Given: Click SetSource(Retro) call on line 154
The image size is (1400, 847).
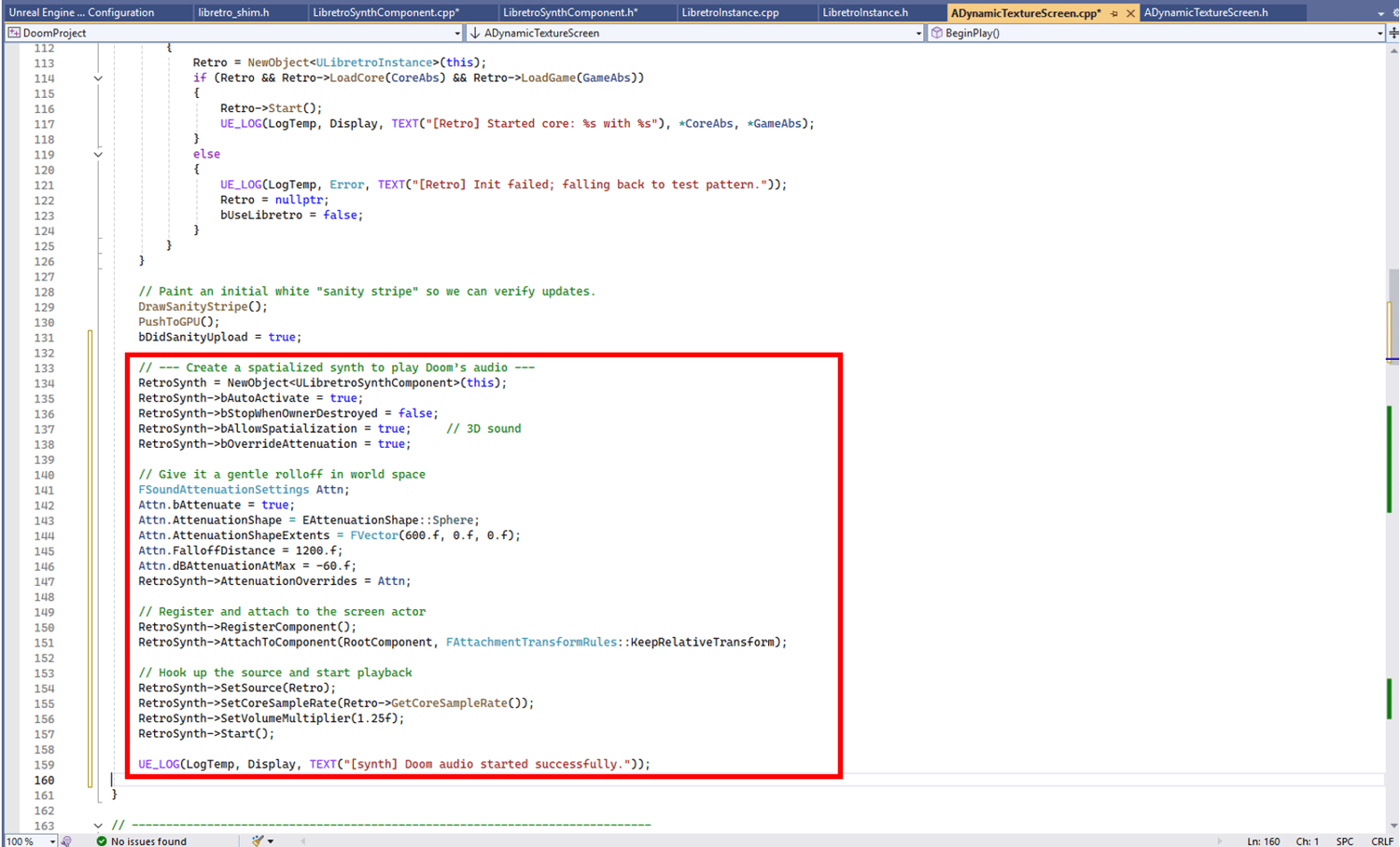Looking at the screenshot, I should [x=278, y=688].
